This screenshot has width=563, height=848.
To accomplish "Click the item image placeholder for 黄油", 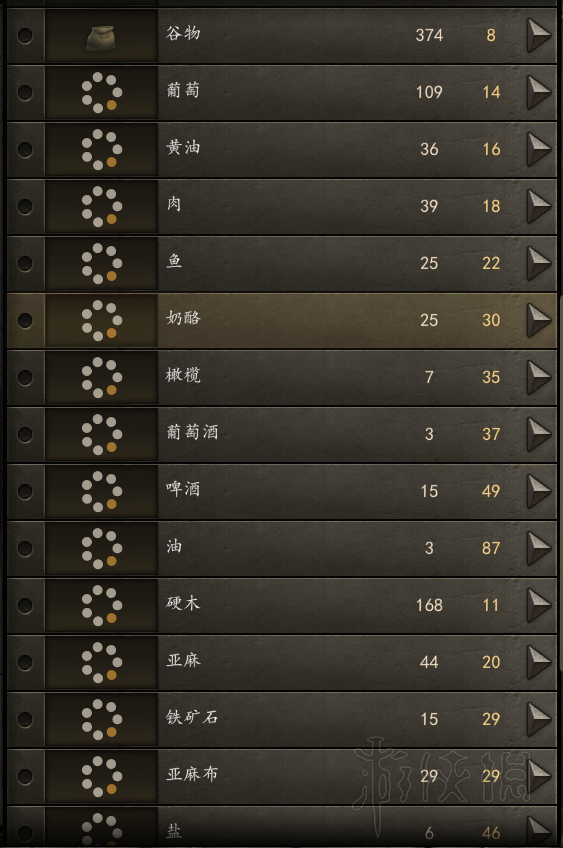I will 101,149.
